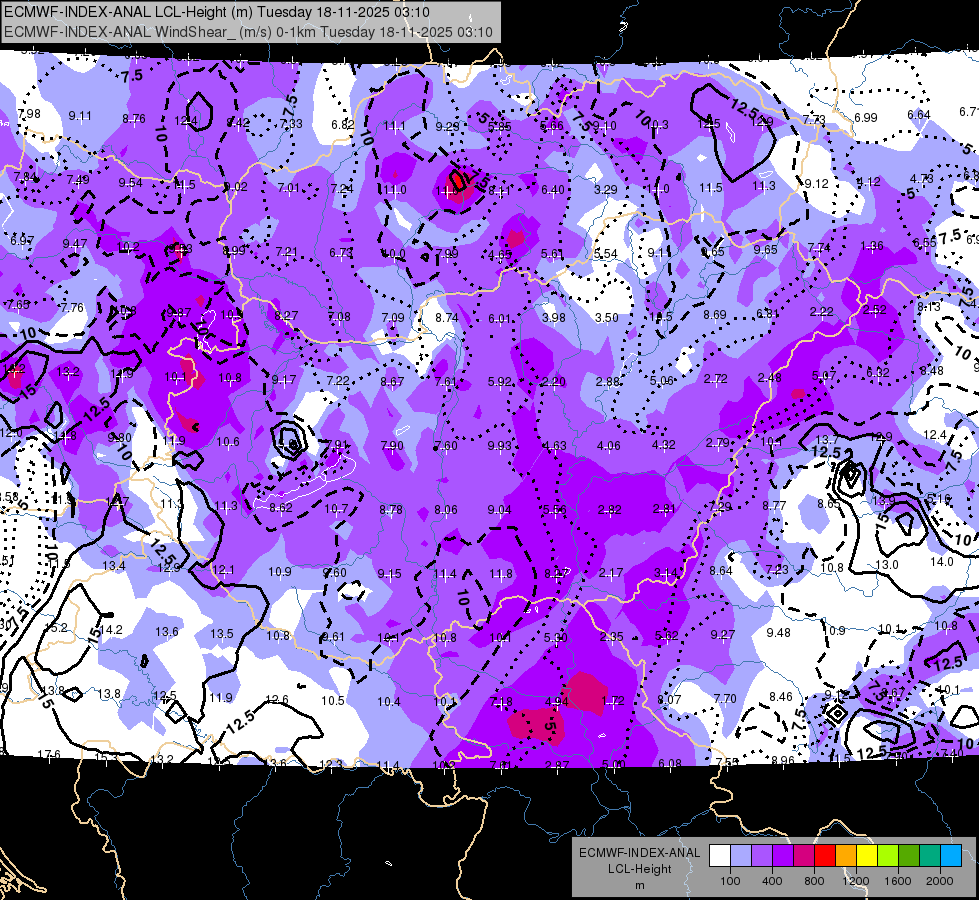This screenshot has height=900, width=979.
Task: Click the wind shear value 8.07
Action: (x=669, y=700)
